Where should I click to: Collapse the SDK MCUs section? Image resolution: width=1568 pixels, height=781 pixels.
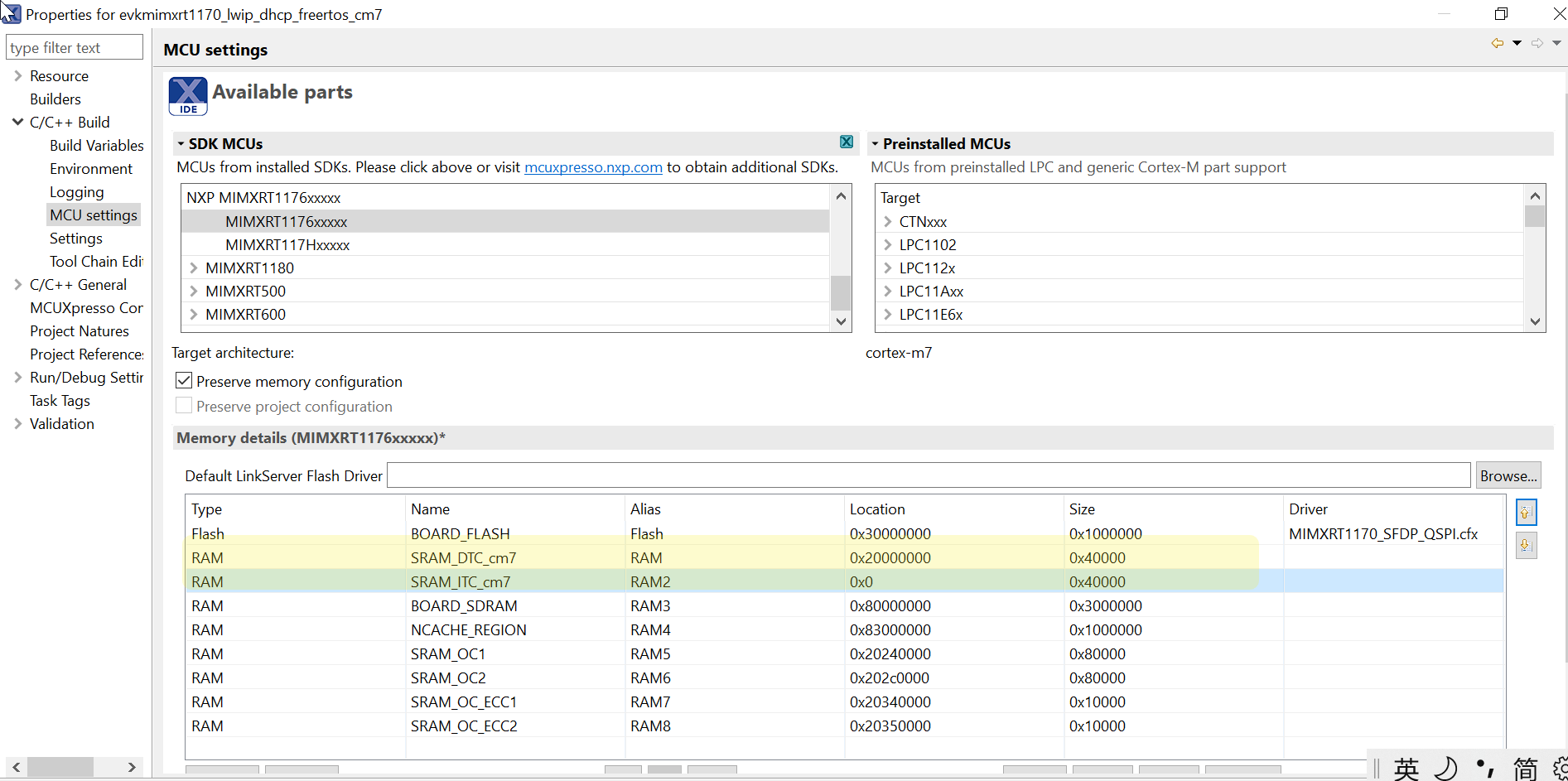[181, 144]
